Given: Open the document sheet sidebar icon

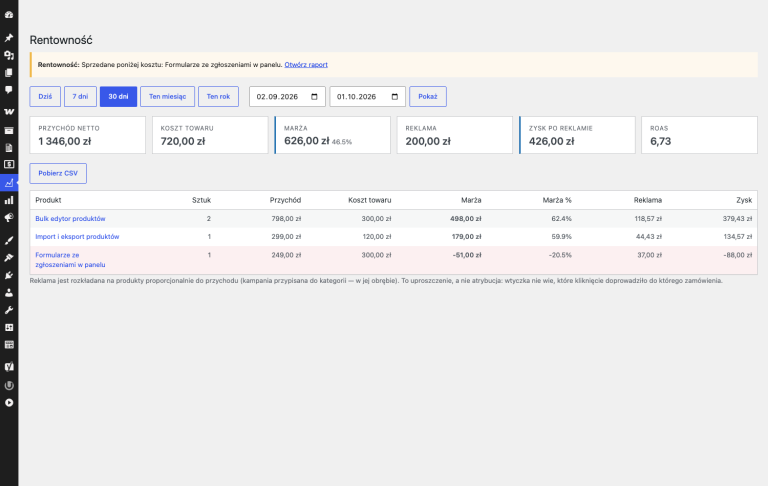Looking at the screenshot, I should tap(9, 147).
